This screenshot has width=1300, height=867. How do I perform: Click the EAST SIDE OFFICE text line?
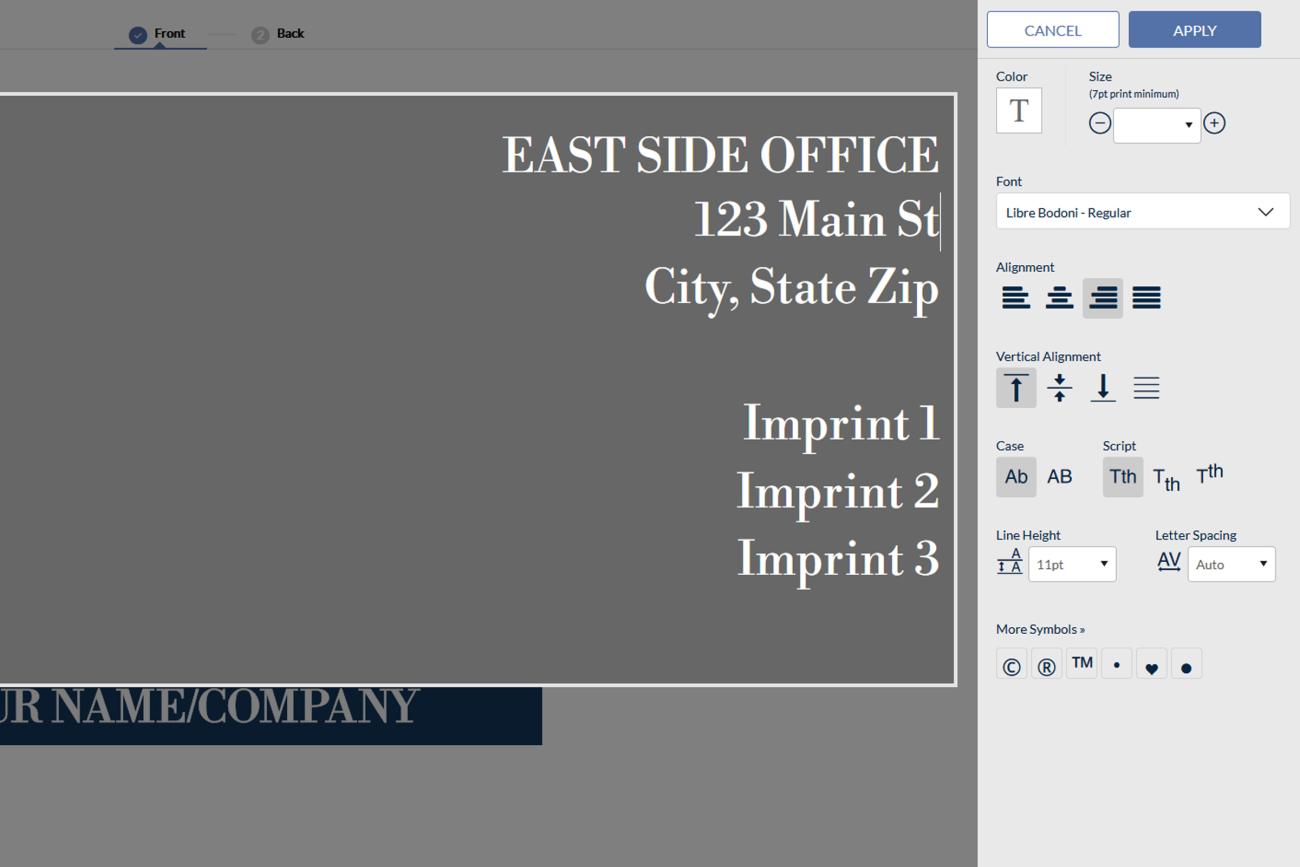(720, 156)
